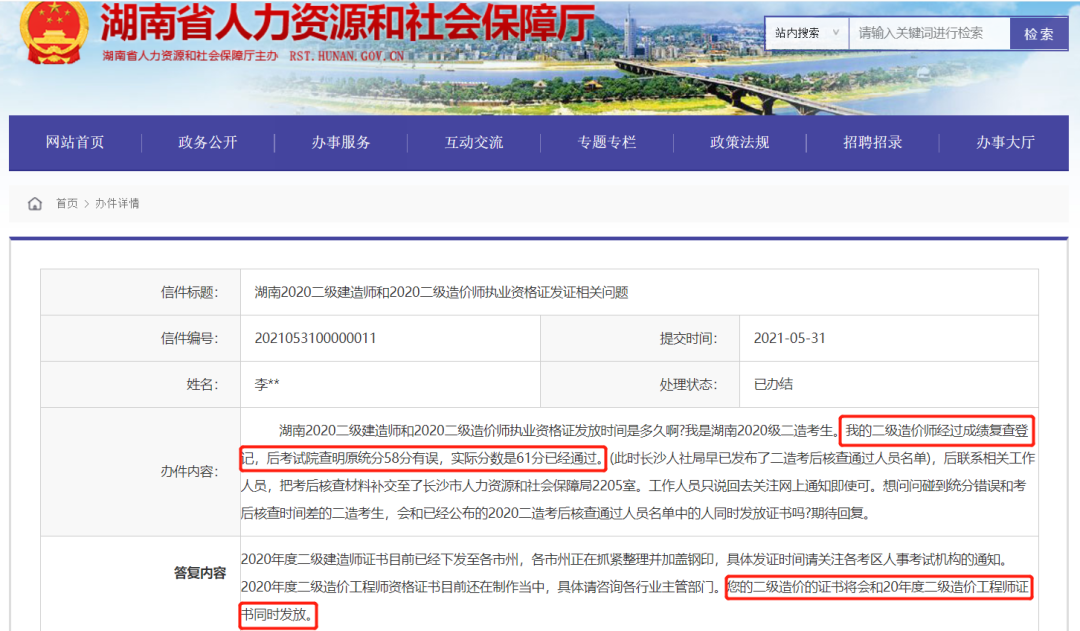Image resolution: width=1080 pixels, height=631 pixels.
Task: Open the 互动交流 navigation tab
Action: 474,142
